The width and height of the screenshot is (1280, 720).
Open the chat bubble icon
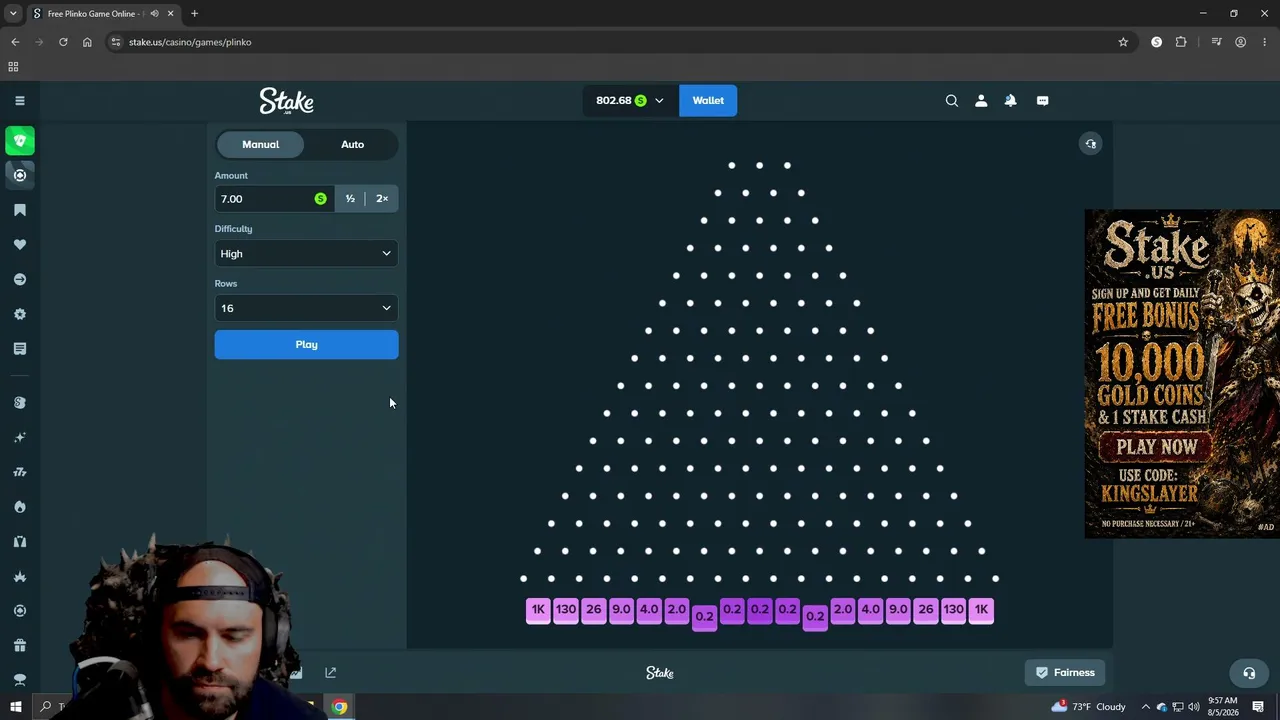coord(1042,100)
